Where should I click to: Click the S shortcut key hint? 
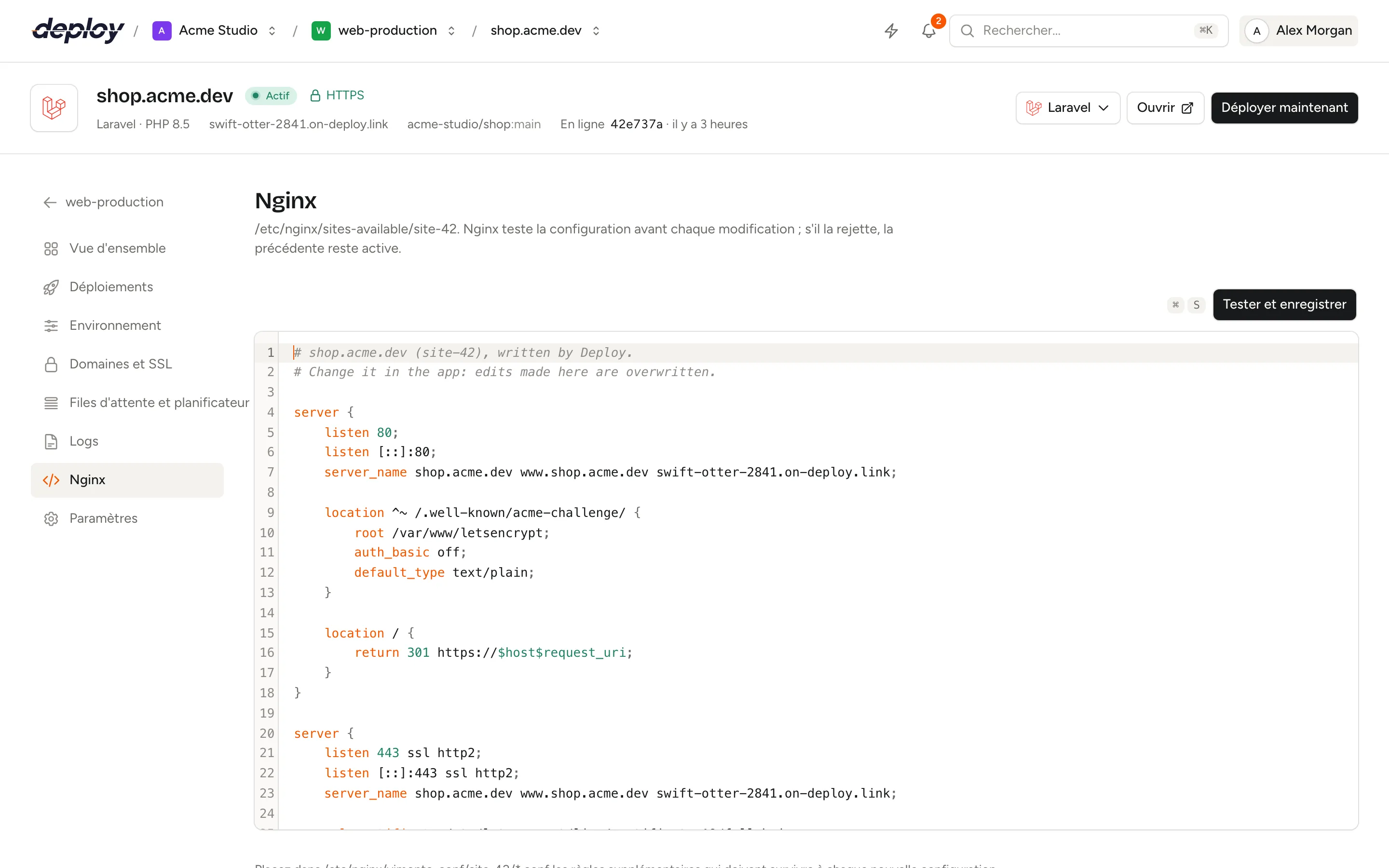pyautogui.click(x=1196, y=305)
